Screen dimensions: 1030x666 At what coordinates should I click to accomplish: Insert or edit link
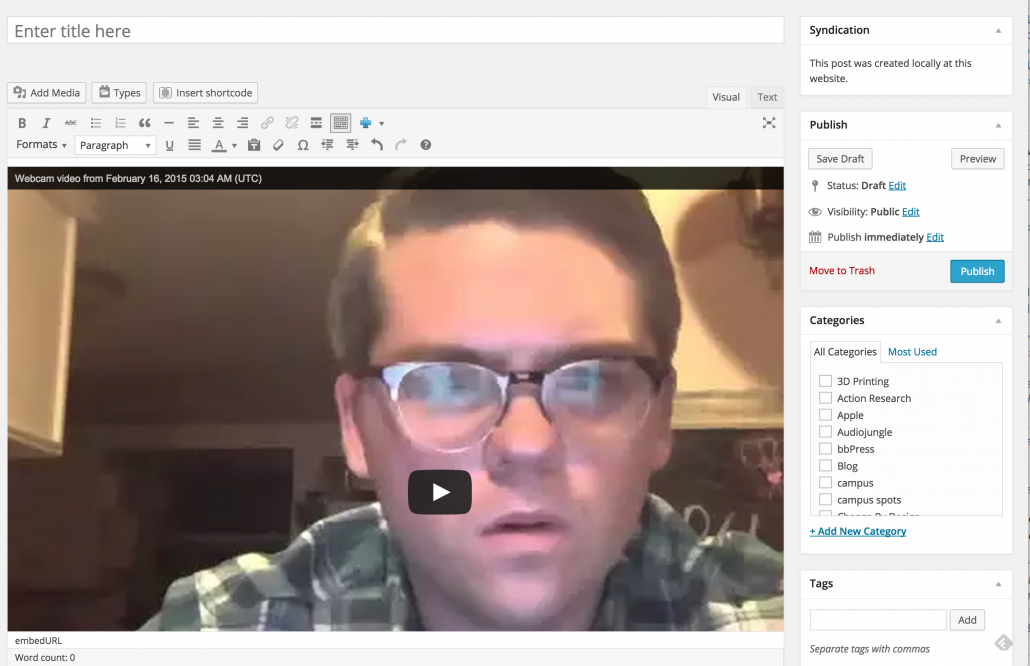tap(267, 123)
